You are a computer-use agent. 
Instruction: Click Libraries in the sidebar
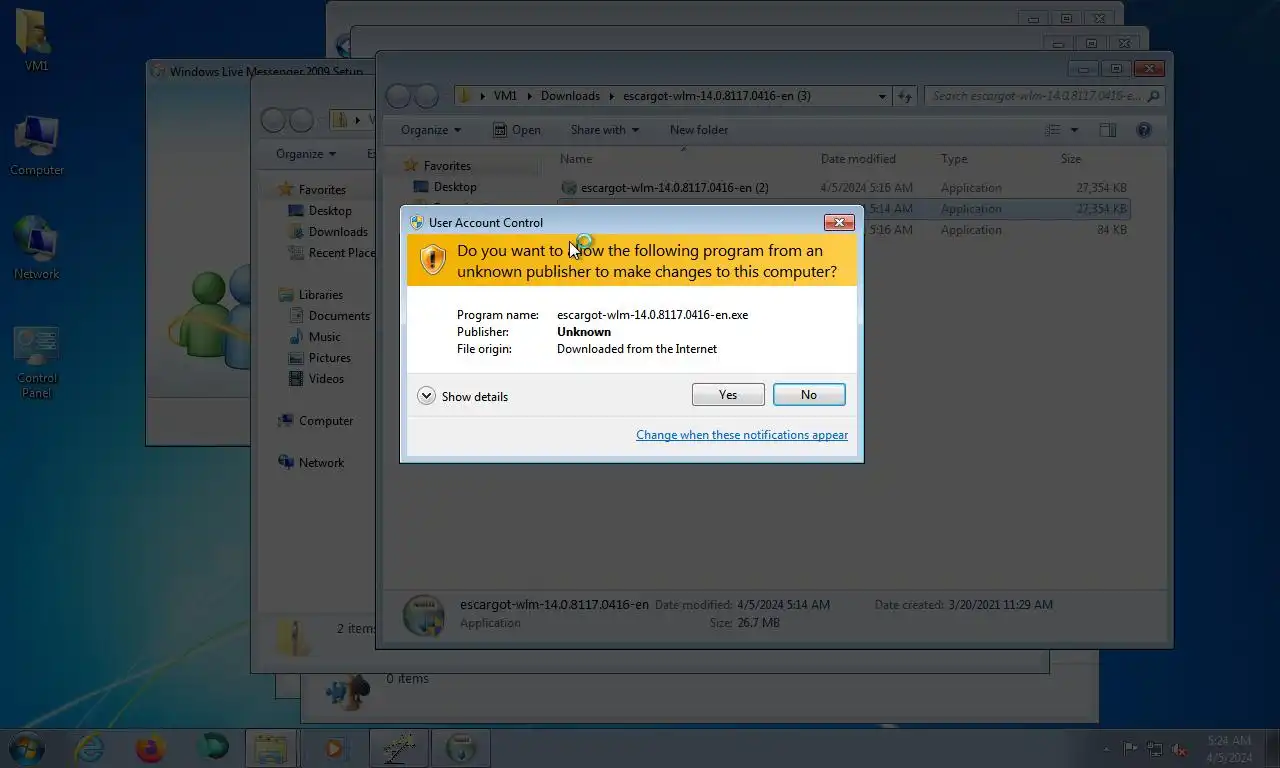[x=320, y=295]
